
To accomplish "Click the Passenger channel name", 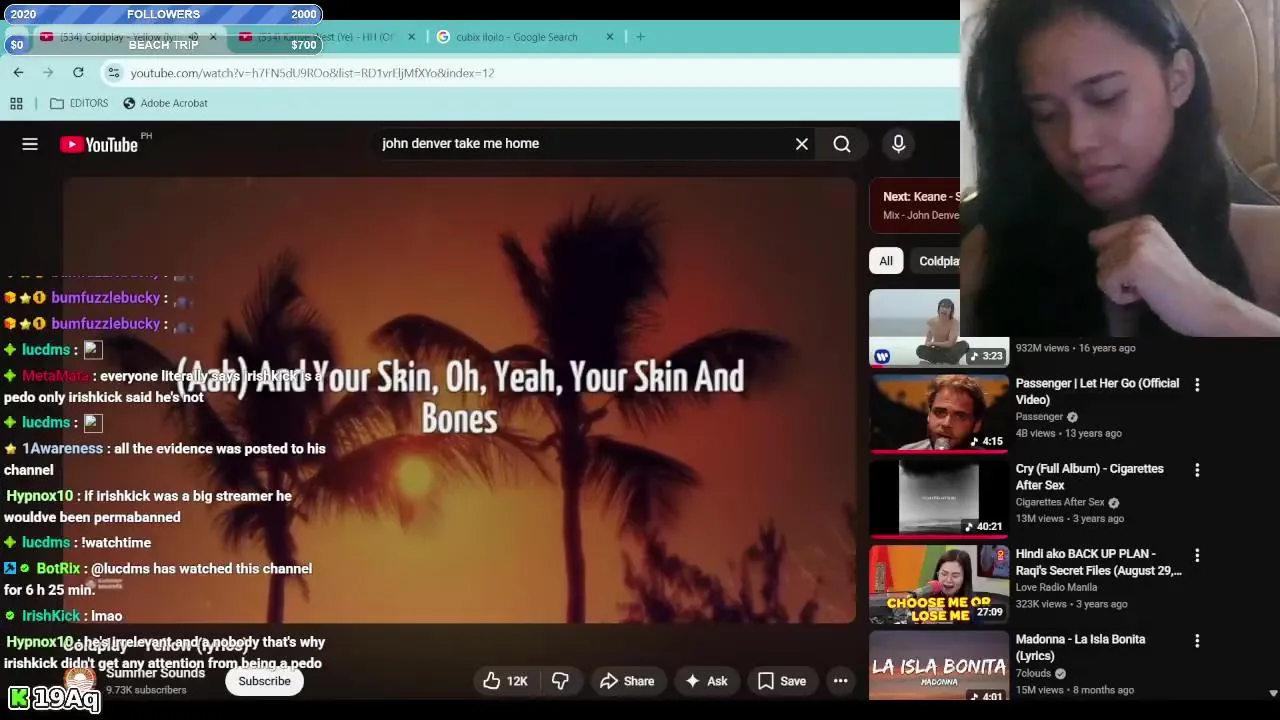I will tap(1039, 416).
